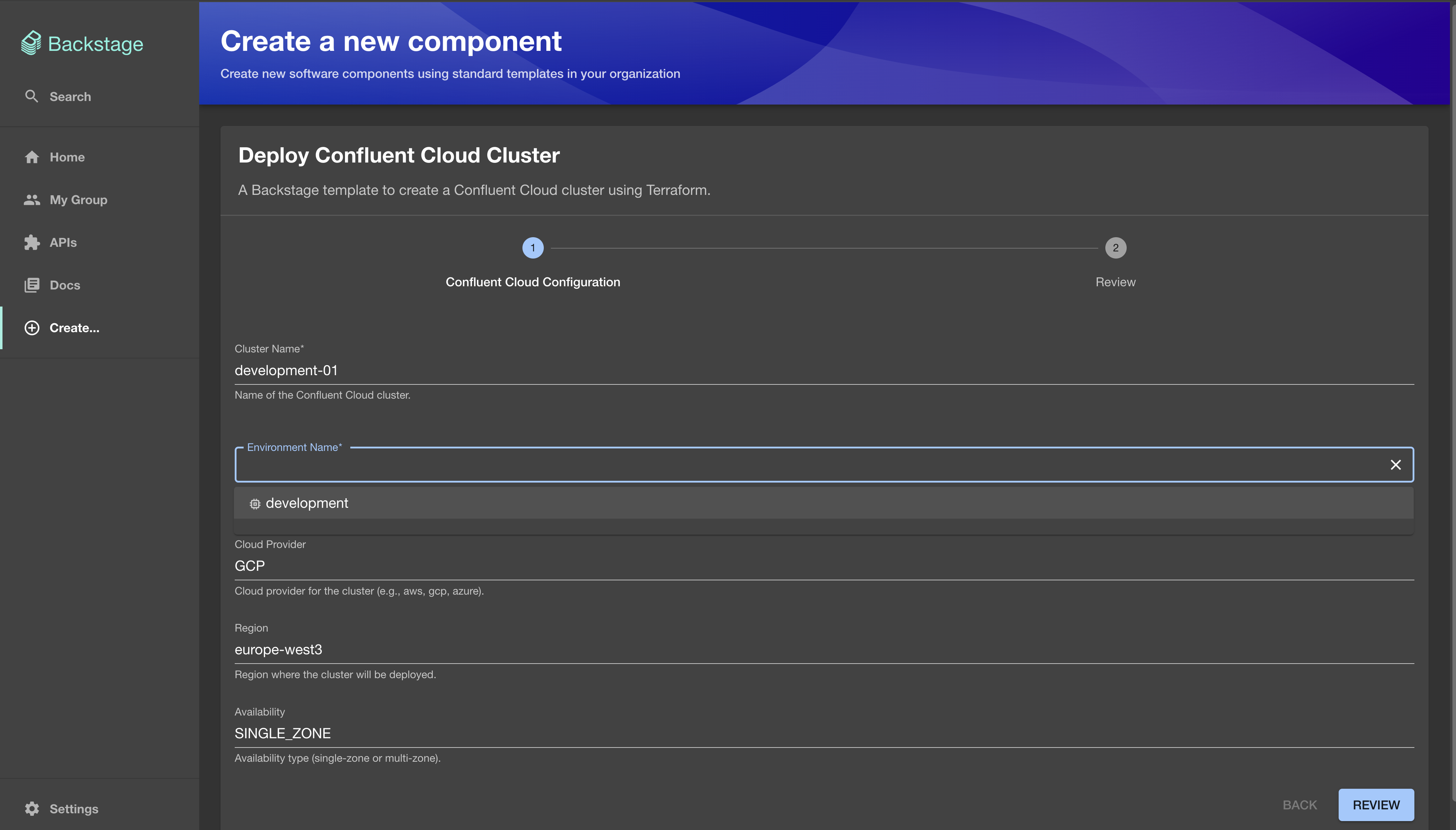Click the APIs puzzle piece icon
1456x830 pixels.
tap(32, 242)
